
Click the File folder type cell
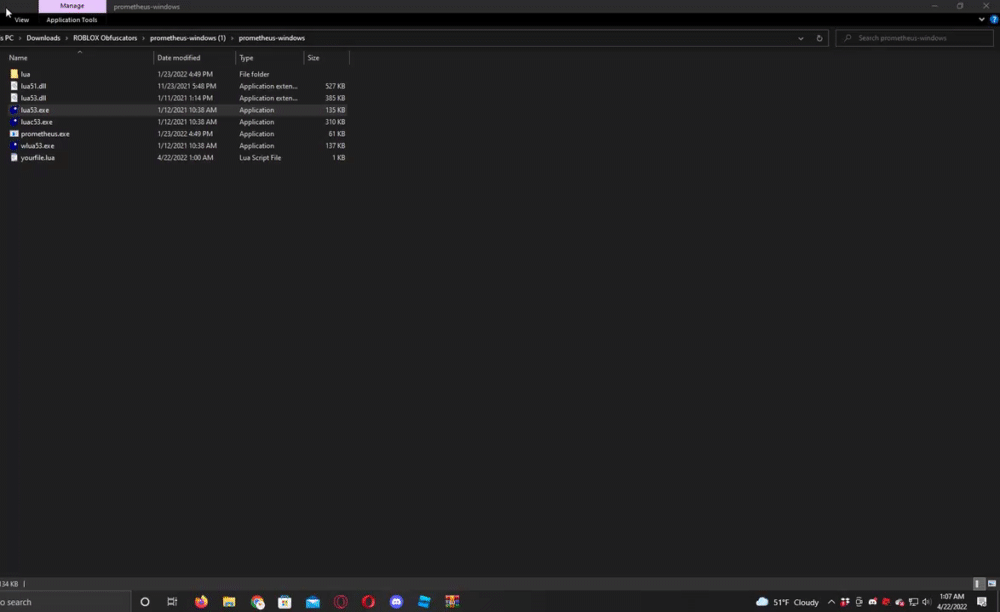click(x=254, y=75)
